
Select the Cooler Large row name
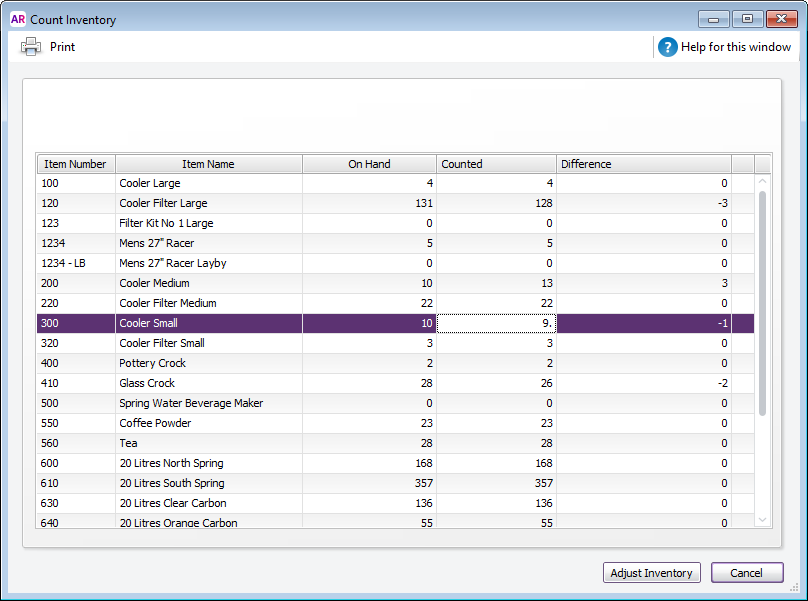150,183
